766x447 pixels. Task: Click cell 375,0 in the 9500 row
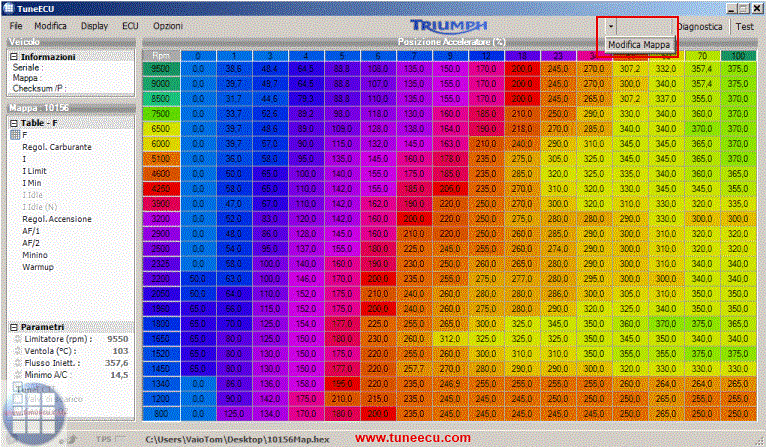pos(738,69)
